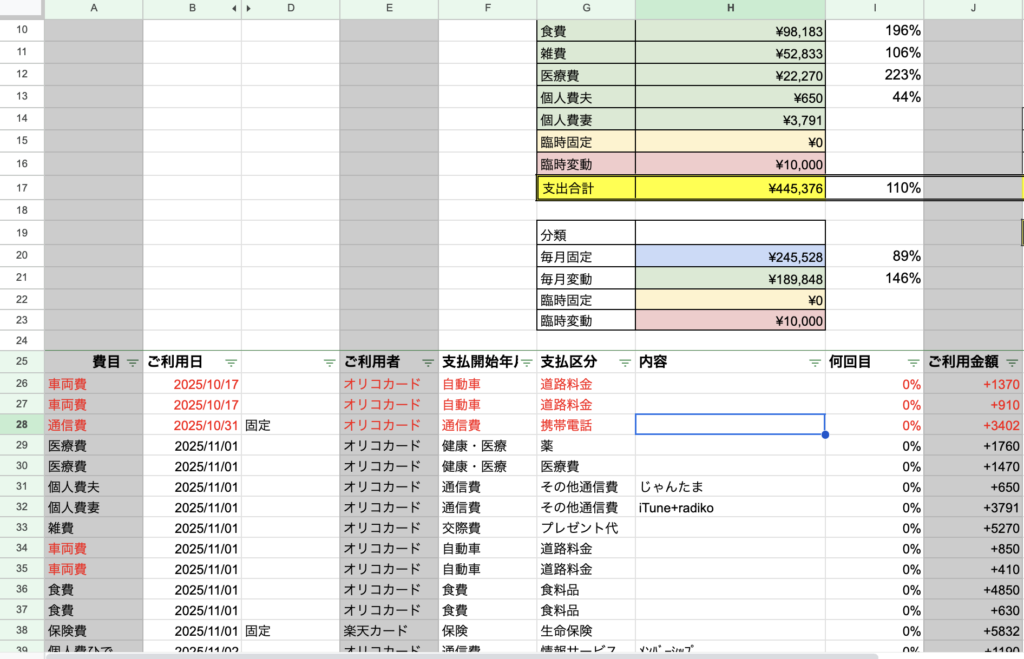Select row 28 by its row number
Viewport: 1024px width, 659px height.
coord(21,425)
